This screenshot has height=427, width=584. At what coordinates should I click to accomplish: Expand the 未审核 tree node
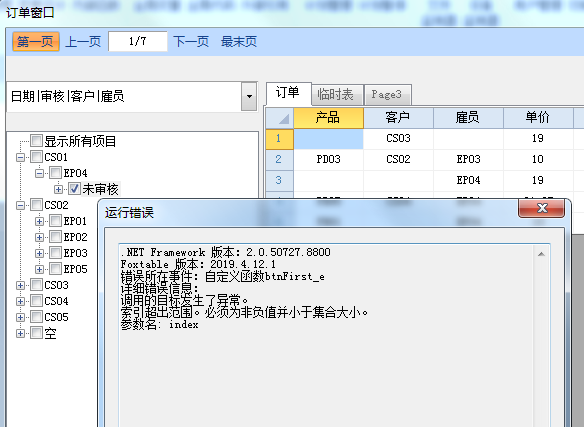[58, 189]
